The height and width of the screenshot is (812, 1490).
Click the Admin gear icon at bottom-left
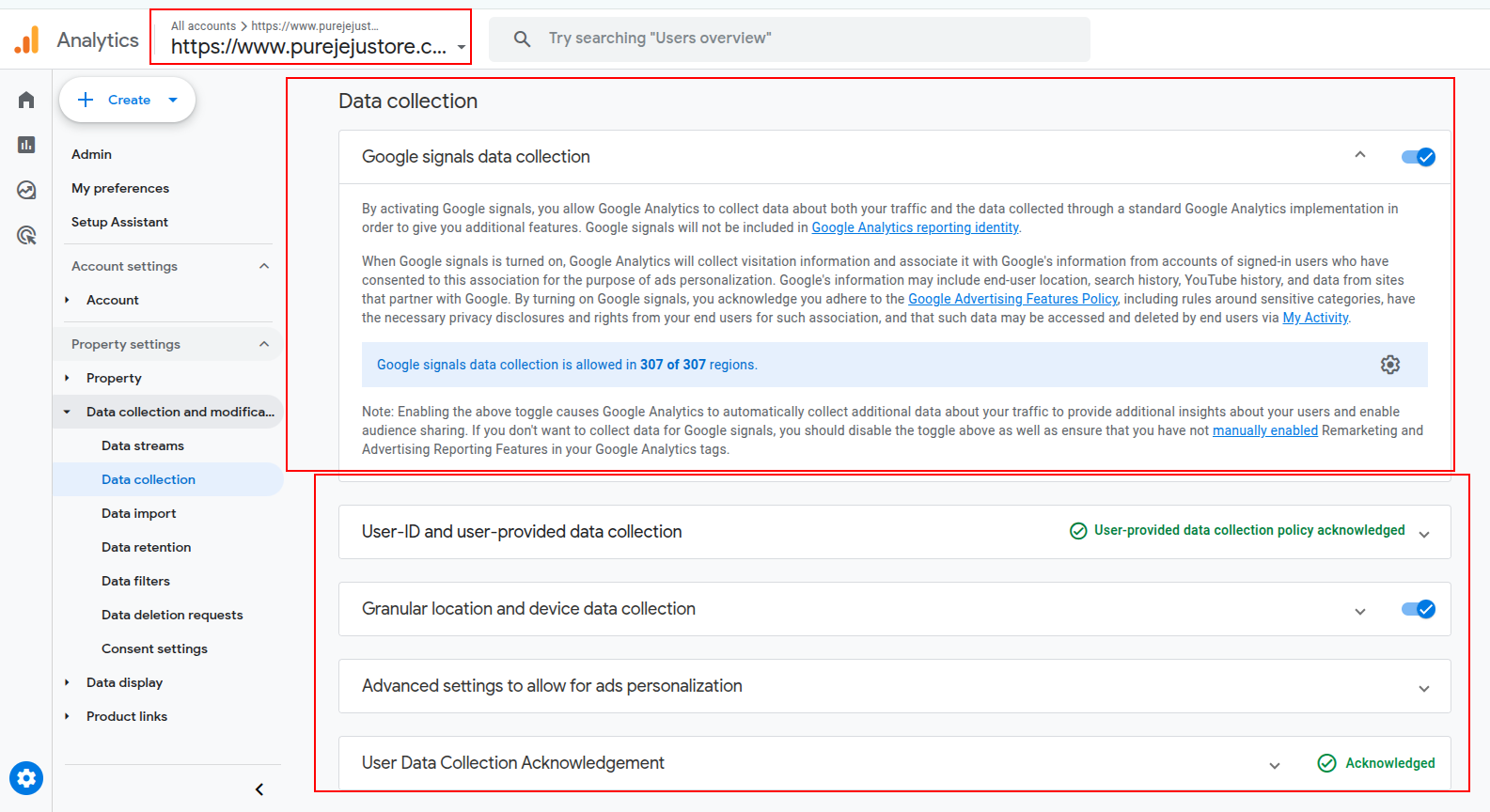pos(26,778)
